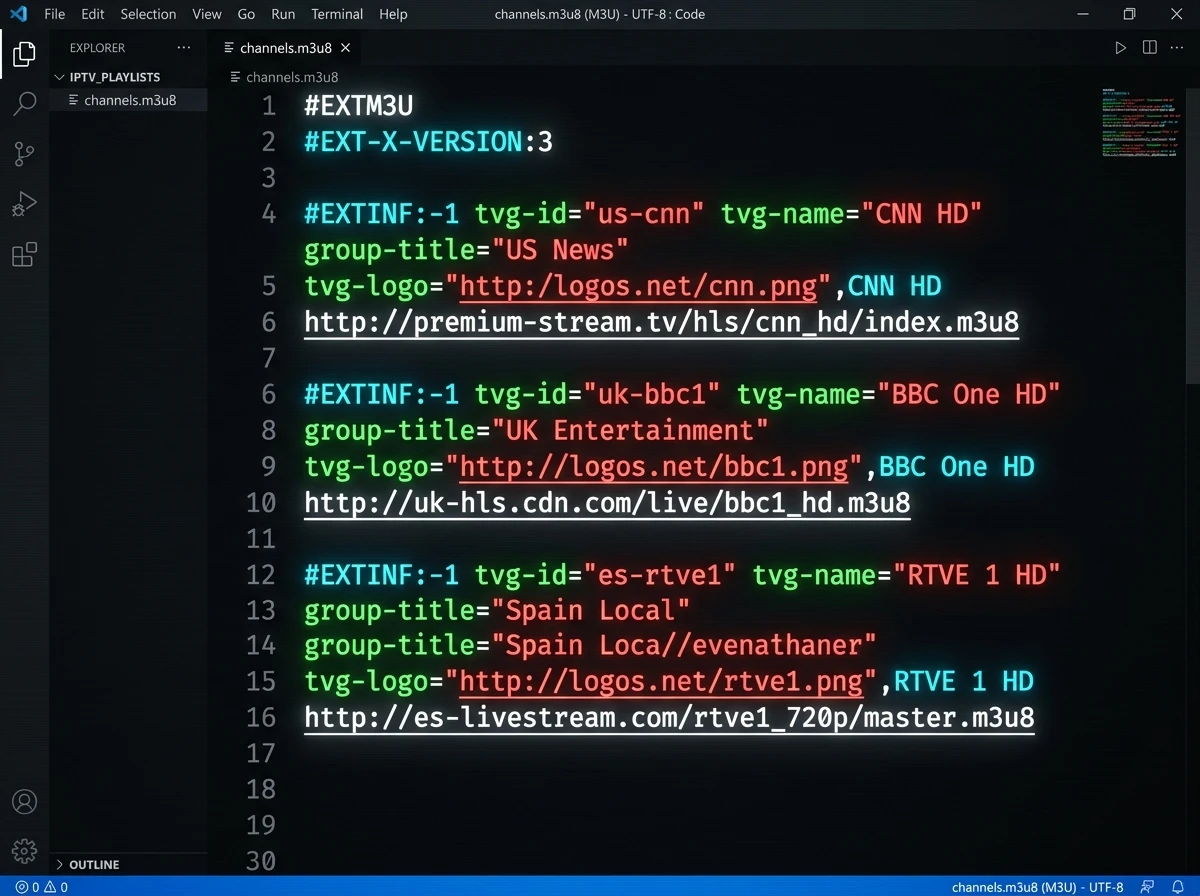Image resolution: width=1200 pixels, height=896 pixels.
Task: Click the EXPLORER panel title
Action: [x=97, y=48]
